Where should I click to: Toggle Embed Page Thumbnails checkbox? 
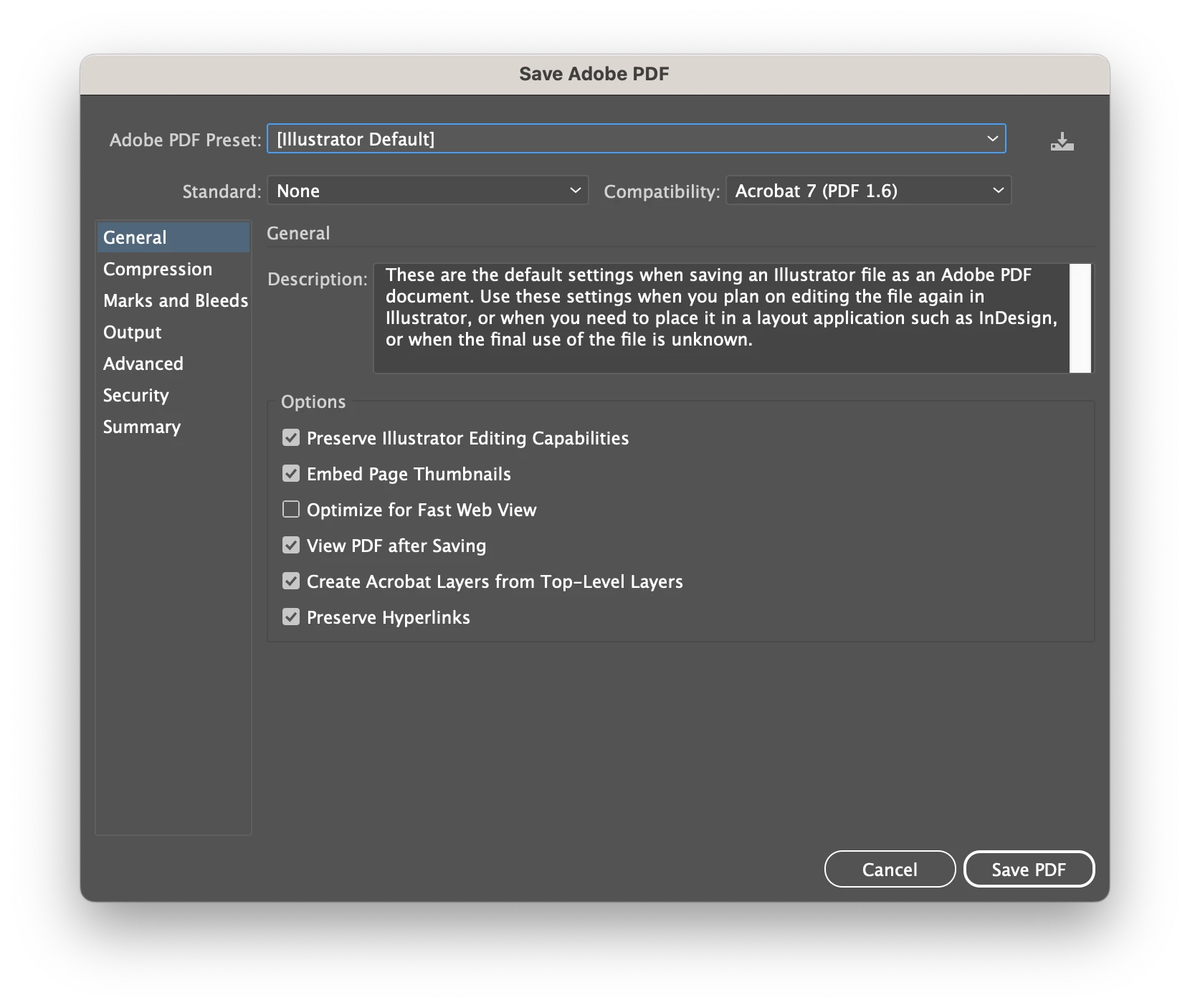click(291, 473)
